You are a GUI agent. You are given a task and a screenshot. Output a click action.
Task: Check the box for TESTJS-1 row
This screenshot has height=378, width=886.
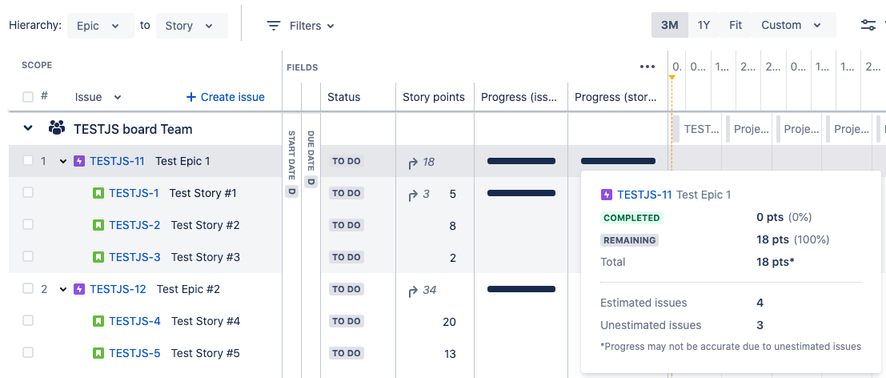click(28, 193)
